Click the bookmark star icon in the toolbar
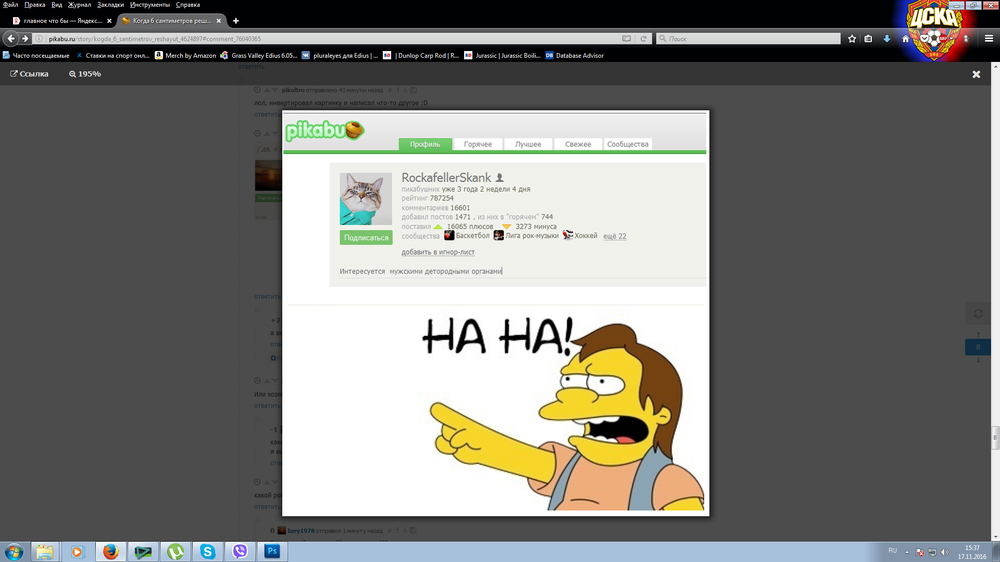 [852, 39]
